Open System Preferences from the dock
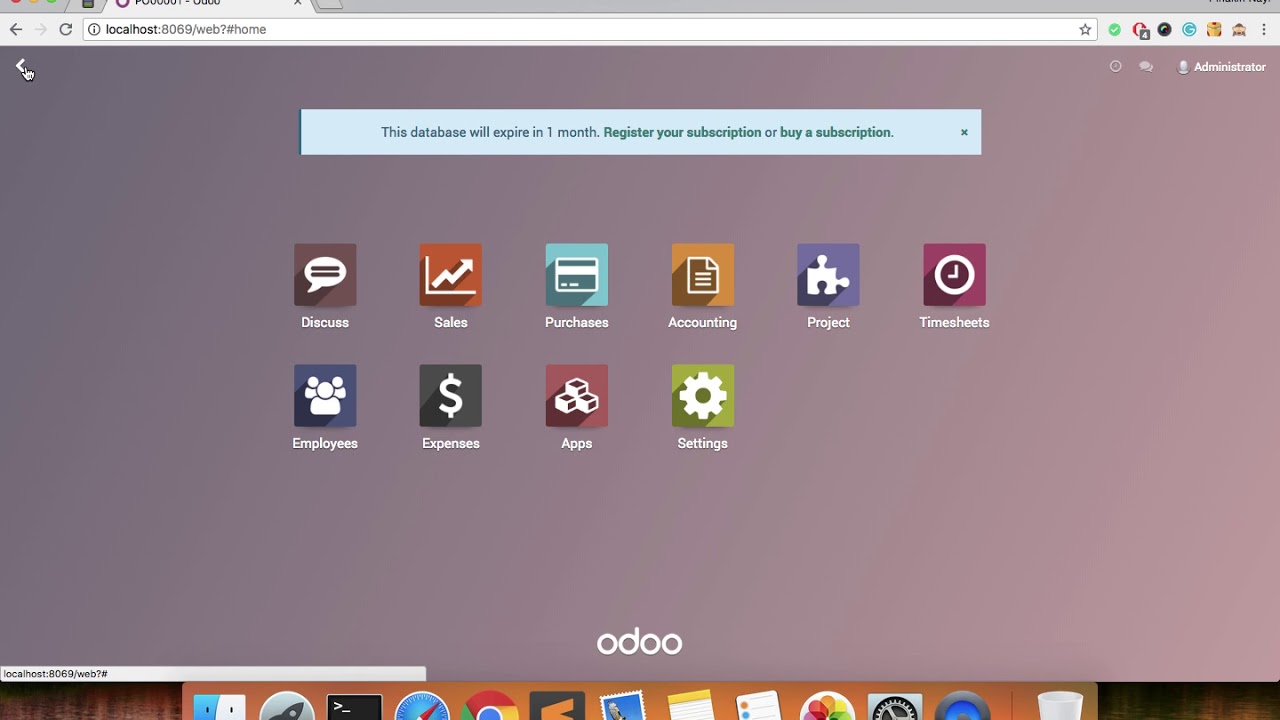Viewport: 1280px width, 720px height. coord(895,707)
